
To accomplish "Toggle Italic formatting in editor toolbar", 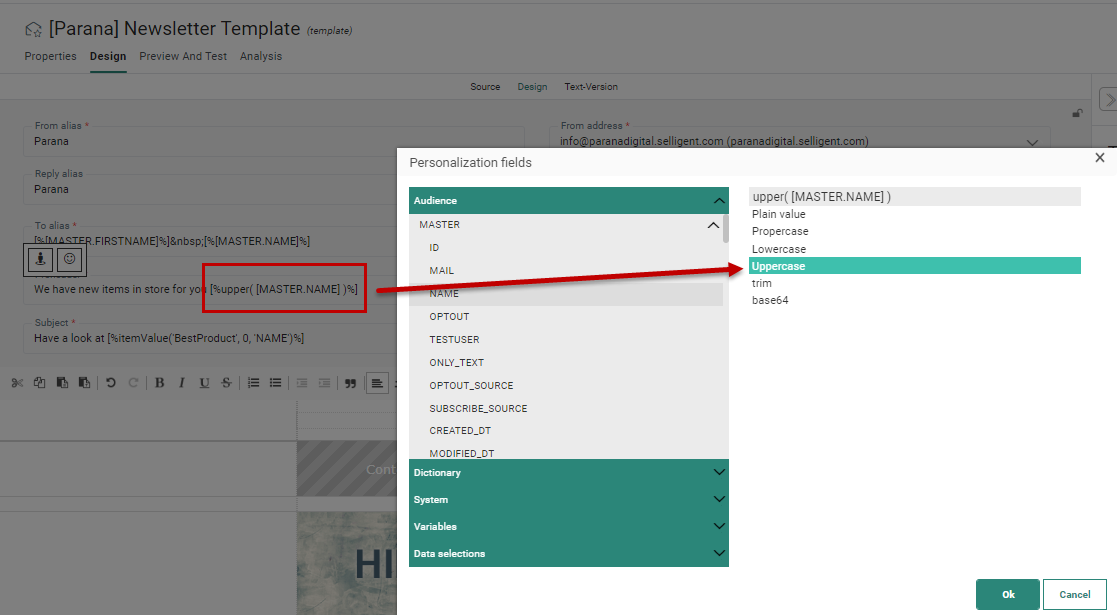I will [x=181, y=382].
